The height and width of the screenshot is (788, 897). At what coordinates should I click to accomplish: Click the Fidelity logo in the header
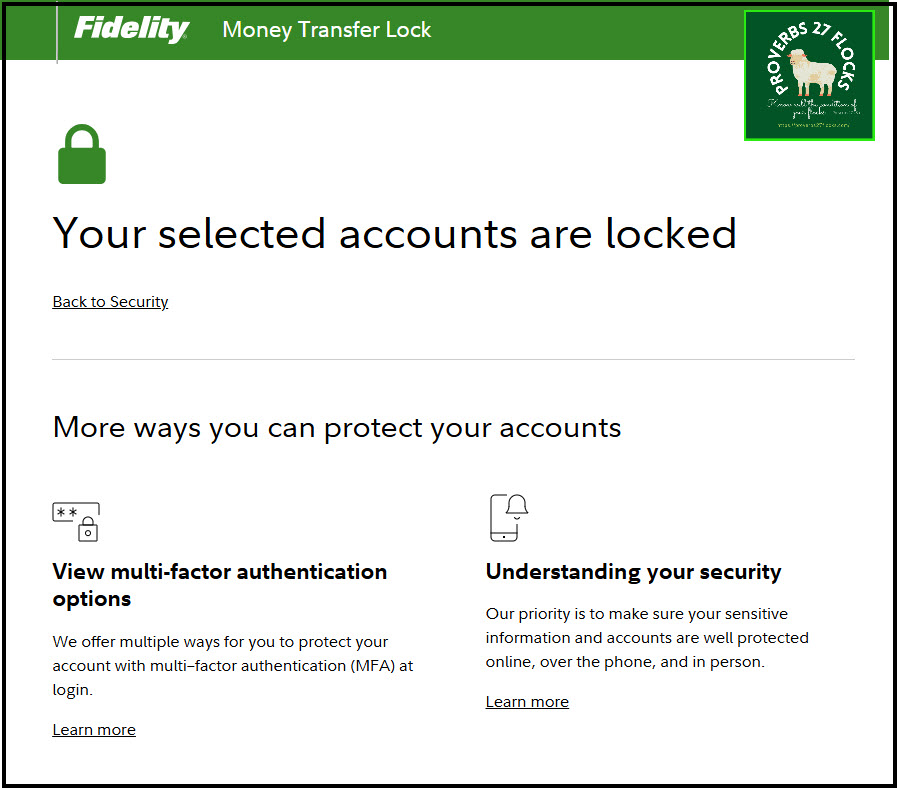[x=131, y=29]
